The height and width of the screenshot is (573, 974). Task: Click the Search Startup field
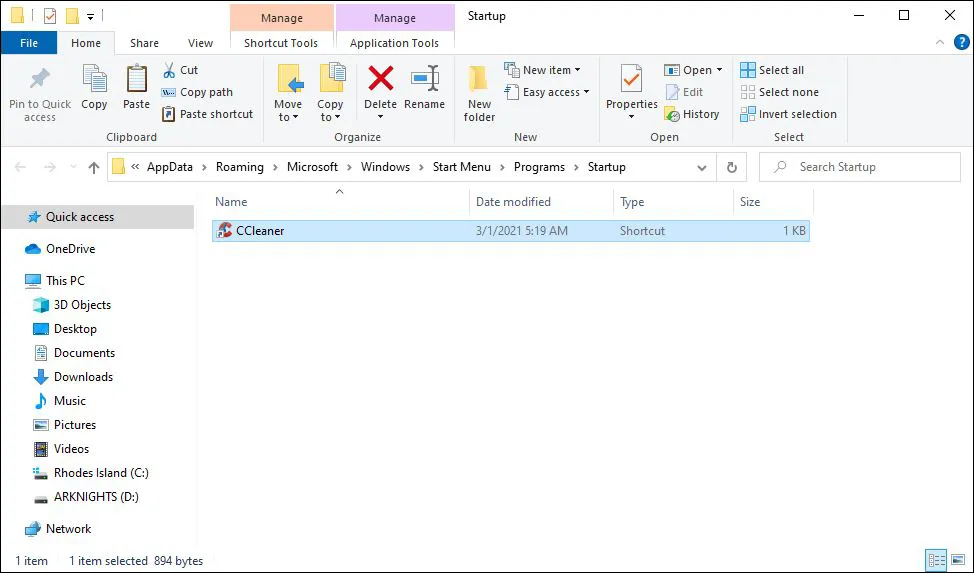pos(860,167)
